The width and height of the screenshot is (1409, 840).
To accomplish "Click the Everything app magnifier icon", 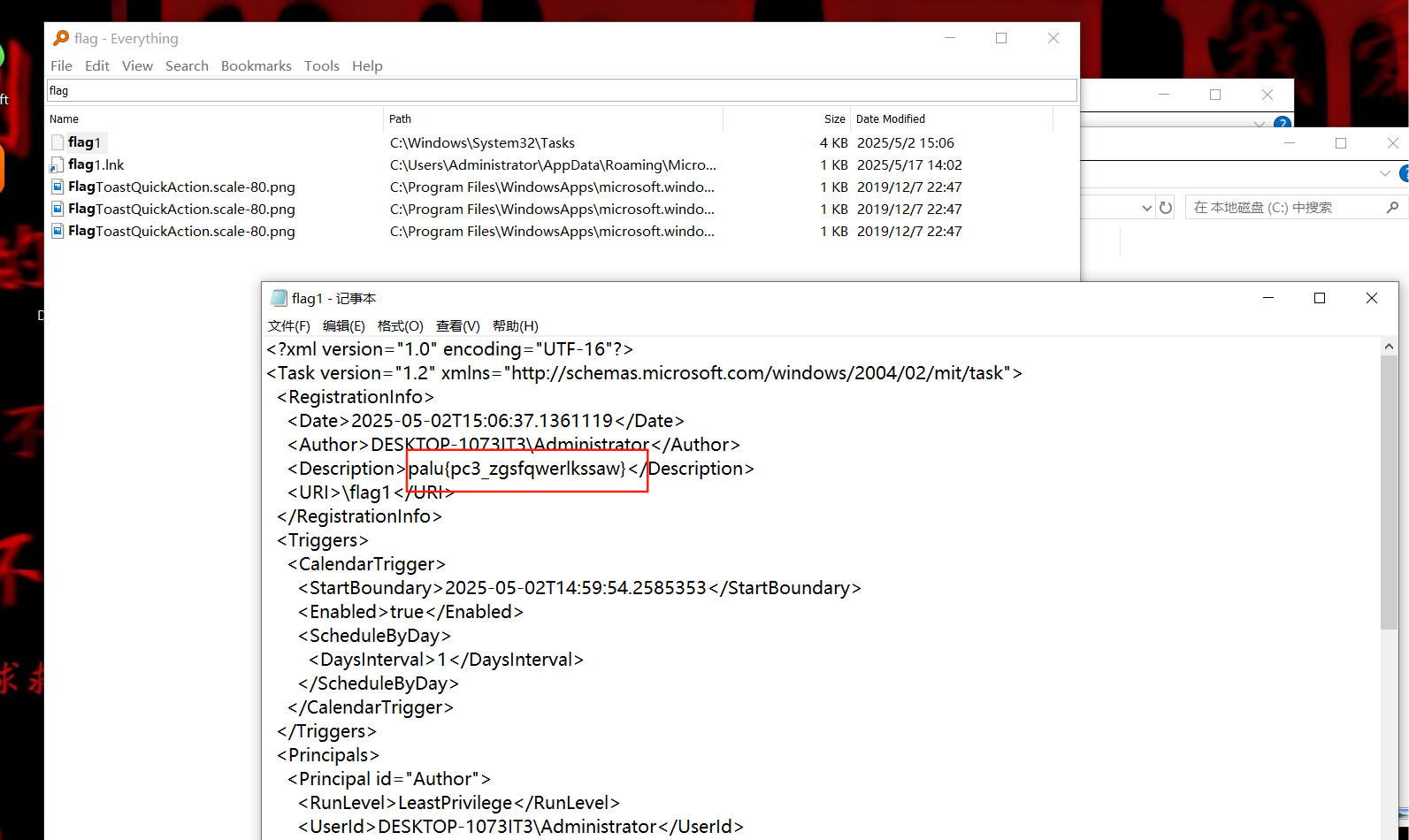I will (61, 38).
